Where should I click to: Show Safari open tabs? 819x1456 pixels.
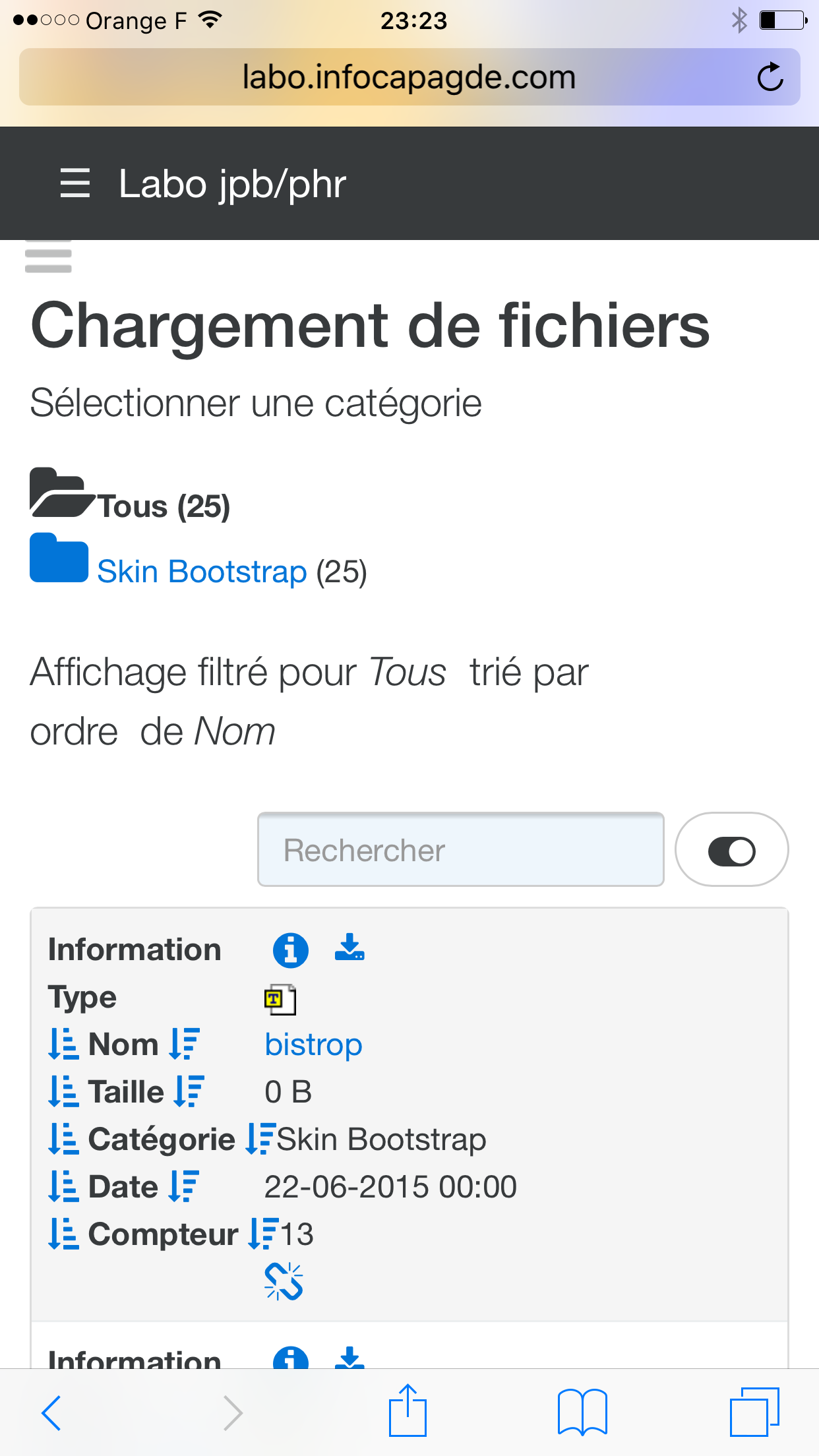point(754,1412)
